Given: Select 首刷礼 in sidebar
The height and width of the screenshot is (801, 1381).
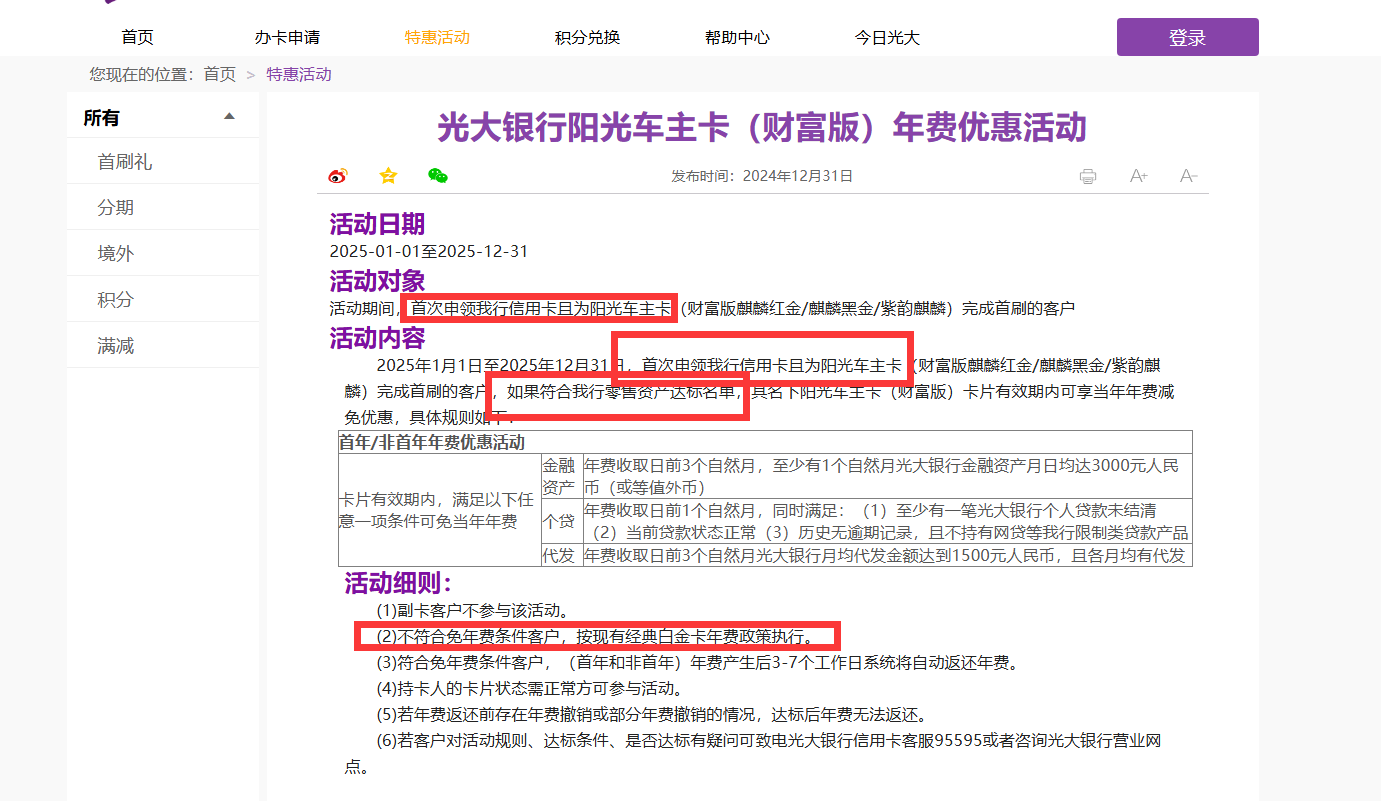Looking at the screenshot, I should pyautogui.click(x=163, y=161).
